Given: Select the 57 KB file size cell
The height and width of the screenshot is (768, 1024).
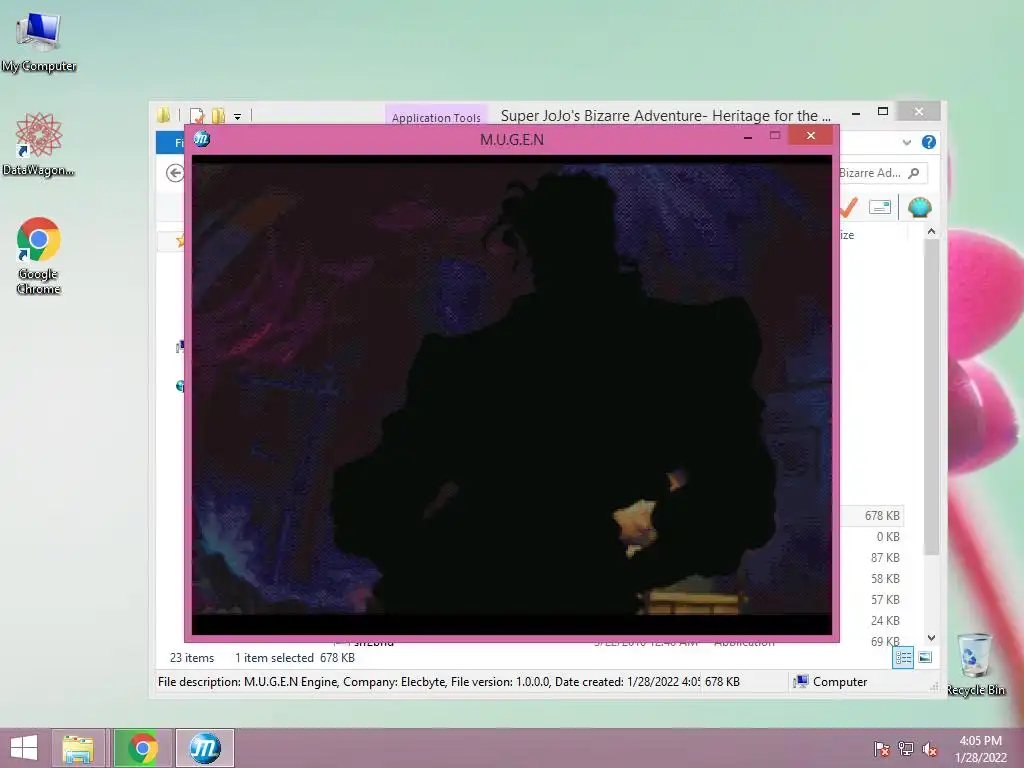Looking at the screenshot, I should [x=885, y=600].
